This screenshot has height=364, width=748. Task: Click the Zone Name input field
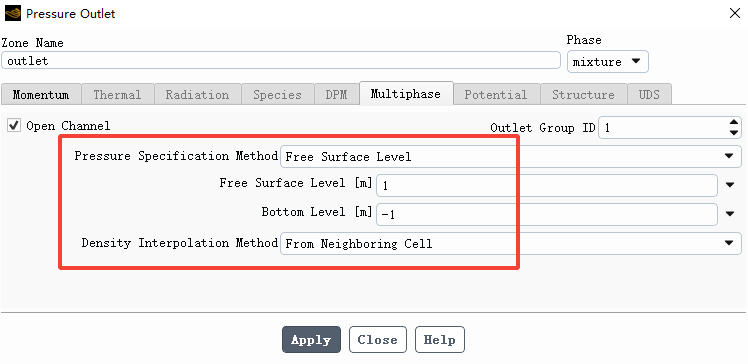(x=280, y=61)
